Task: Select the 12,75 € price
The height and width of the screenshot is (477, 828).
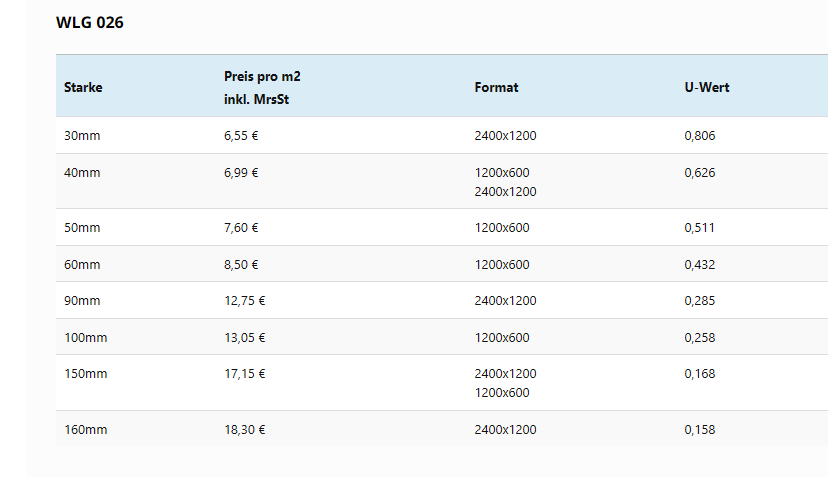Action: [x=244, y=301]
